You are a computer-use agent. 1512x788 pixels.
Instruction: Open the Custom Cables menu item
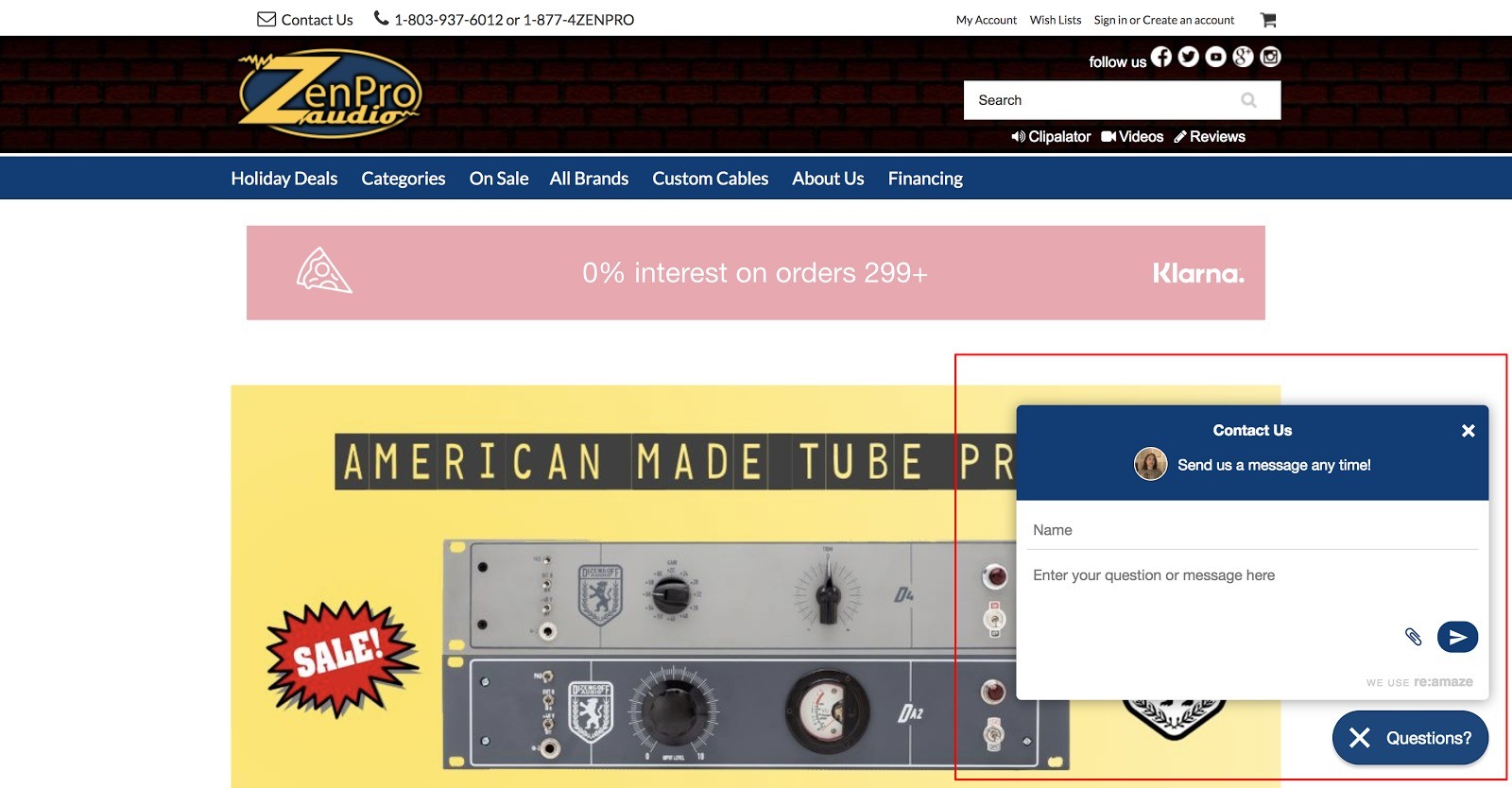coord(710,179)
